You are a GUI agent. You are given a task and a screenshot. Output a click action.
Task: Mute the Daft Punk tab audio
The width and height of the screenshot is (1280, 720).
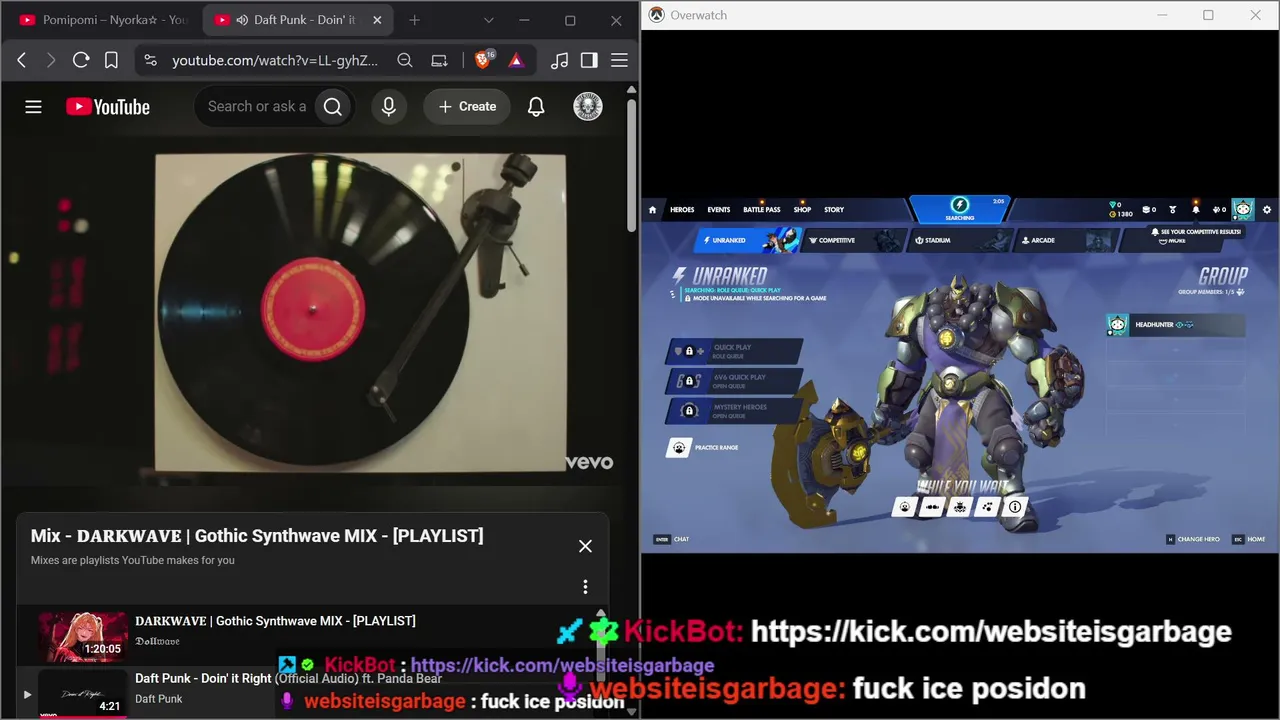click(243, 20)
